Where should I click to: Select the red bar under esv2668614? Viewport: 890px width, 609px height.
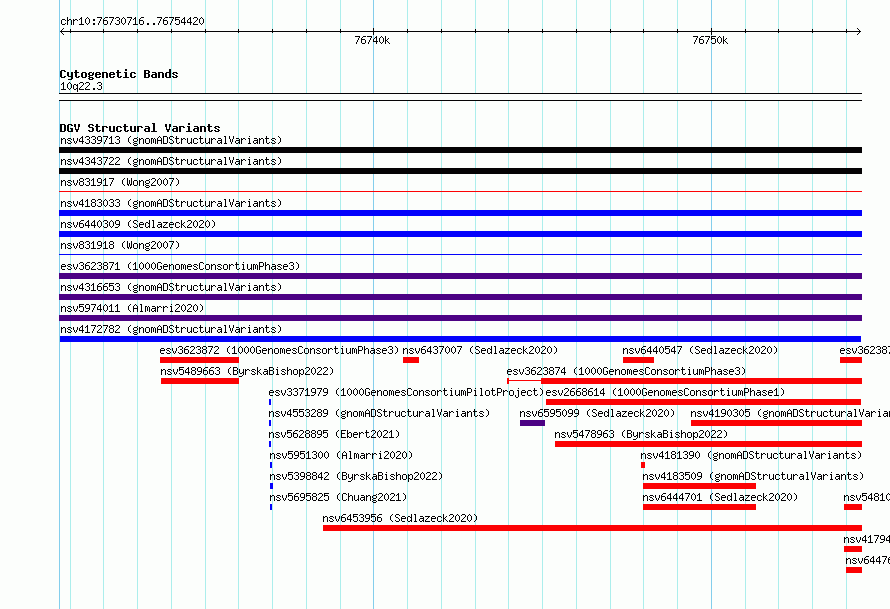[704, 402]
